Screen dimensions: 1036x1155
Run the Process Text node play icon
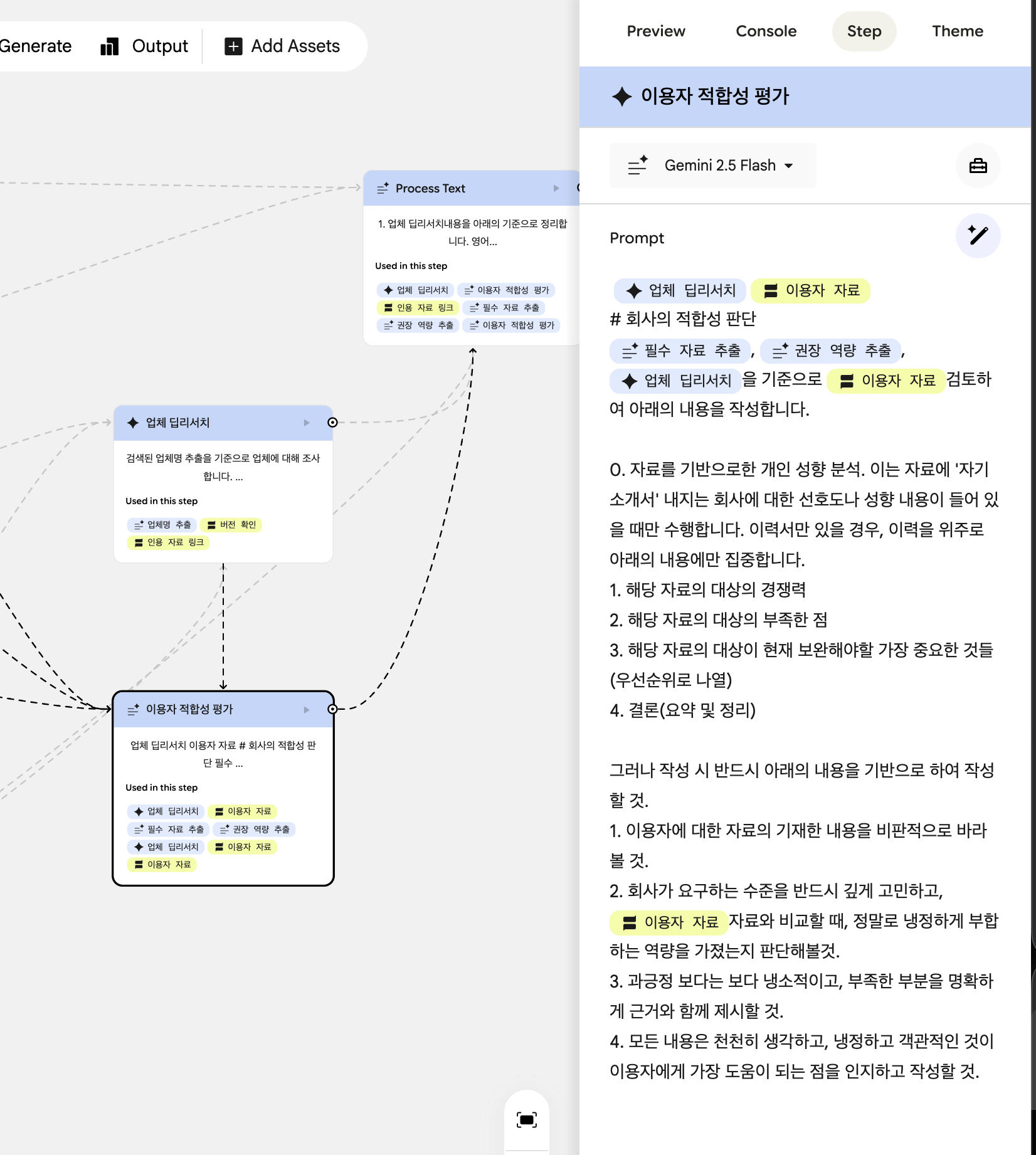coord(556,188)
